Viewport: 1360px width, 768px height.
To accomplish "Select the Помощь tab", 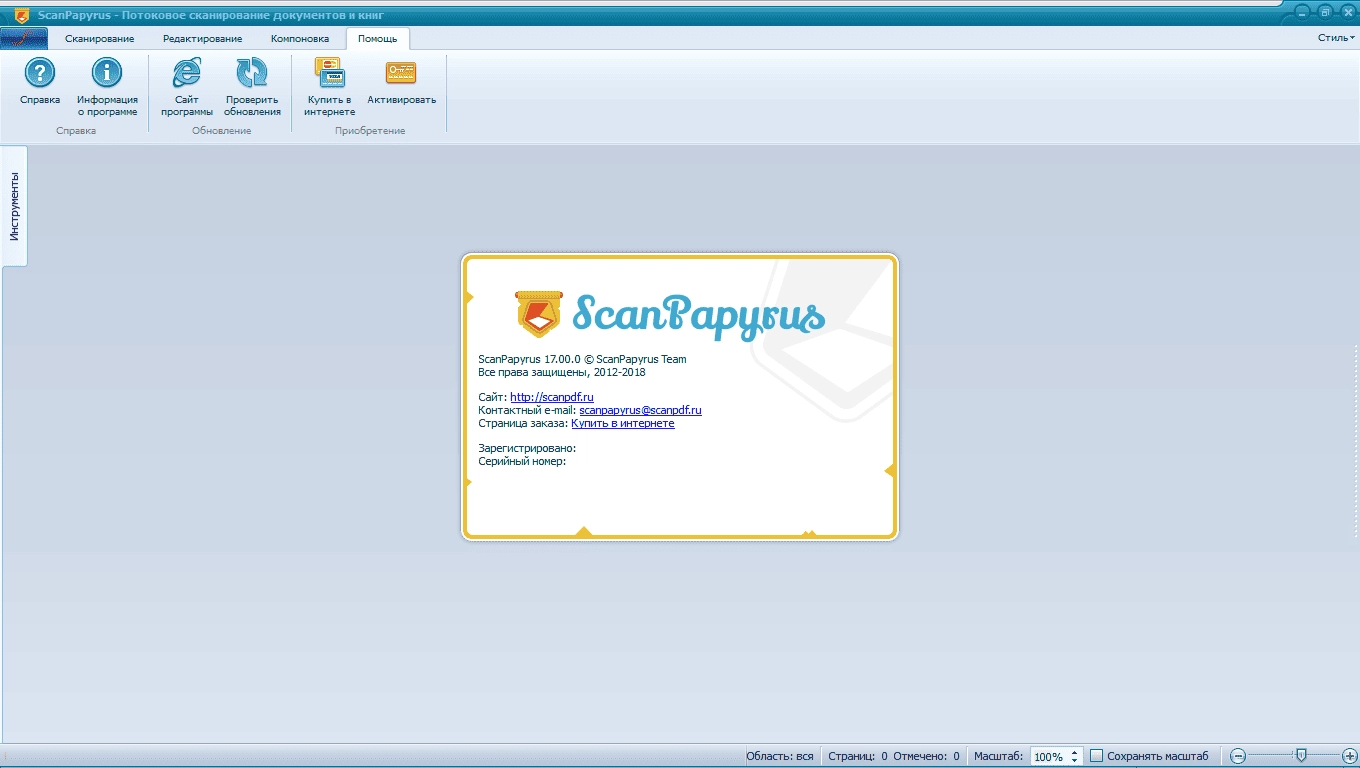I will (x=378, y=38).
